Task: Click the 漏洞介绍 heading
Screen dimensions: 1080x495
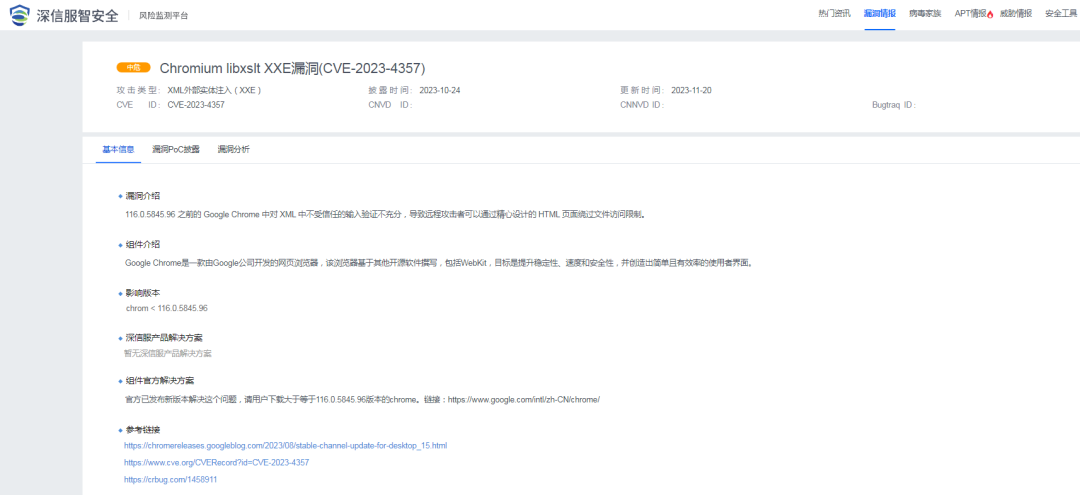Action: 143,196
